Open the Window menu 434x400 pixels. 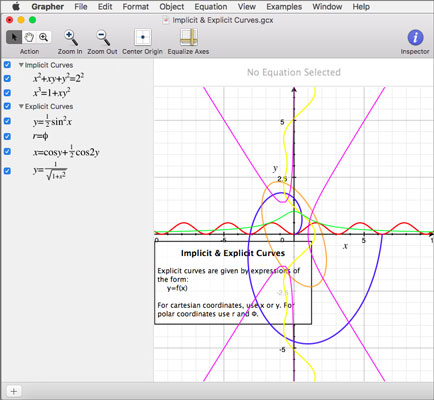pos(327,7)
